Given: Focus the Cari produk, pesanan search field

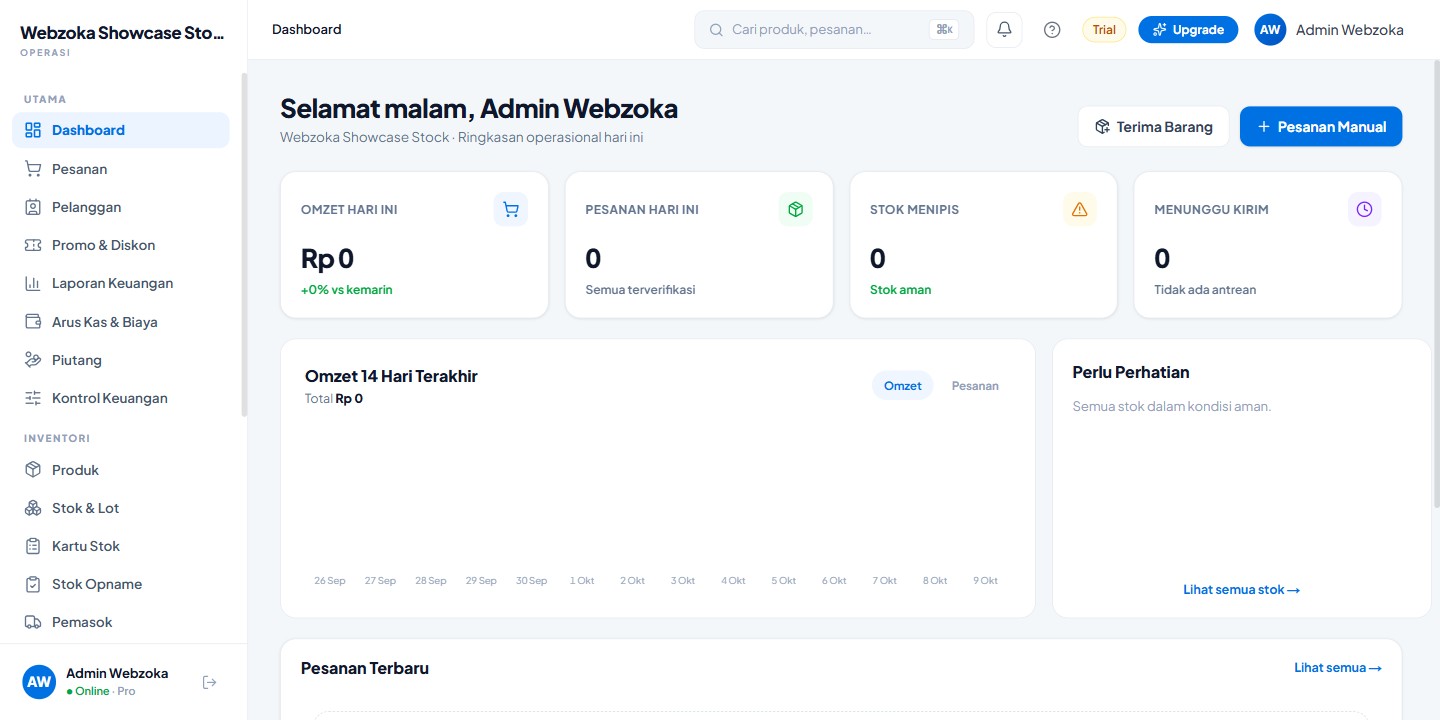Looking at the screenshot, I should coord(834,30).
